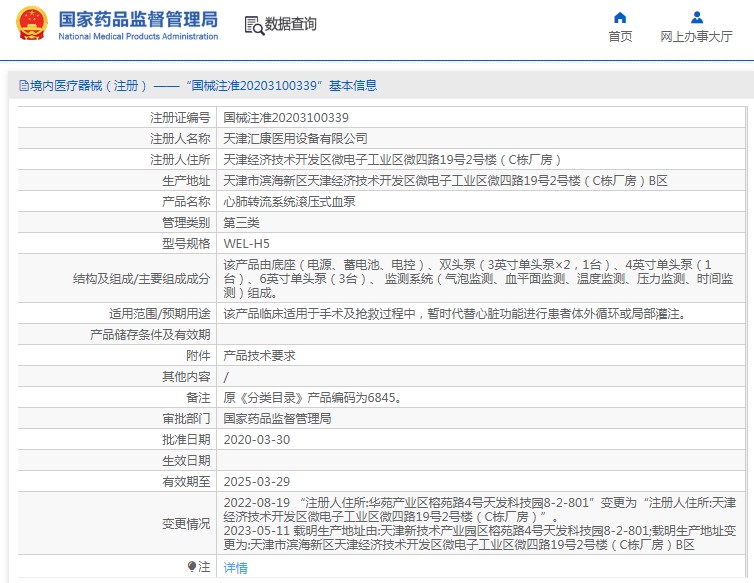Click the 管理类别 row label
The height and width of the screenshot is (583, 754).
tap(186, 223)
